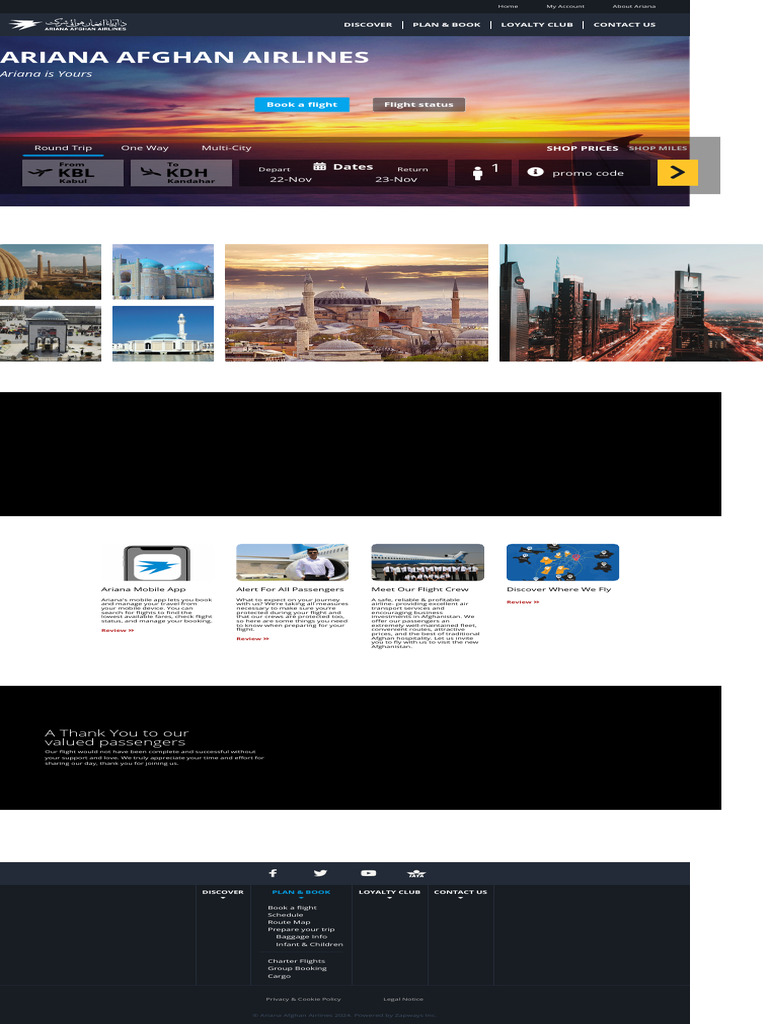Click Review link under Discover Where We Fly
Image resolution: width=768 pixels, height=1024 pixels.
523,602
